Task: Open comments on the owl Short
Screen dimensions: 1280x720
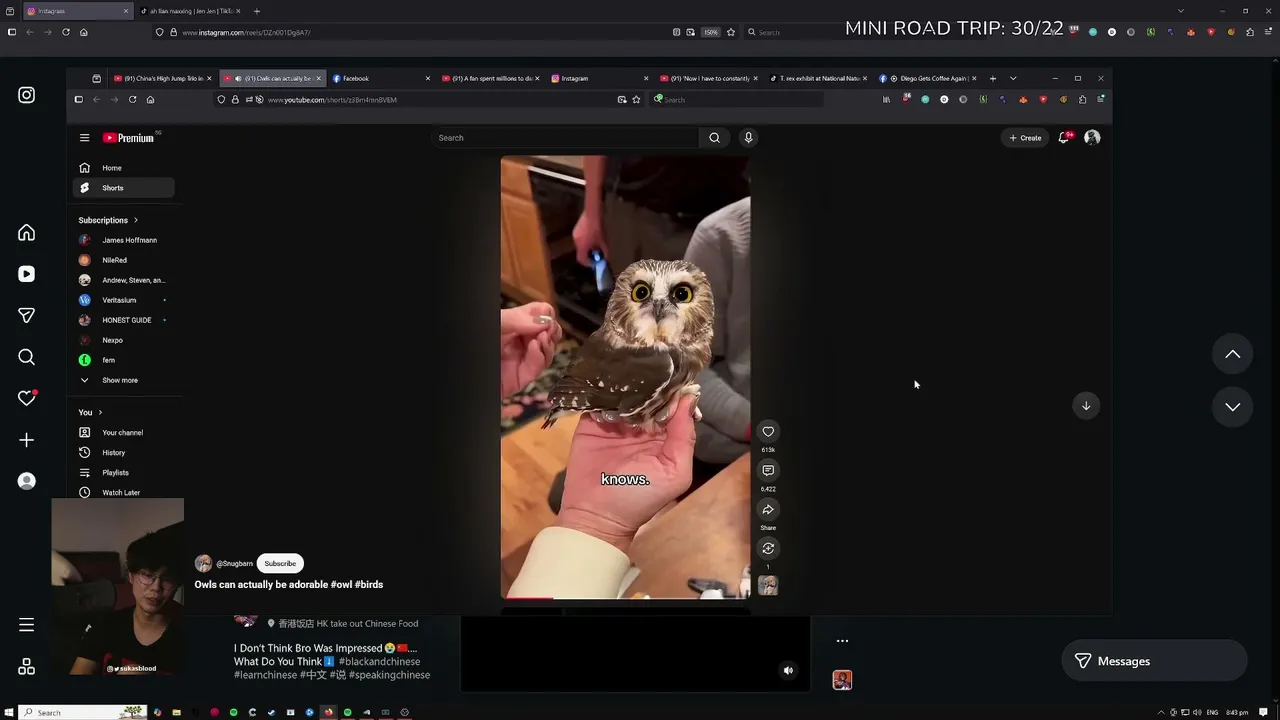Action: pyautogui.click(x=768, y=470)
